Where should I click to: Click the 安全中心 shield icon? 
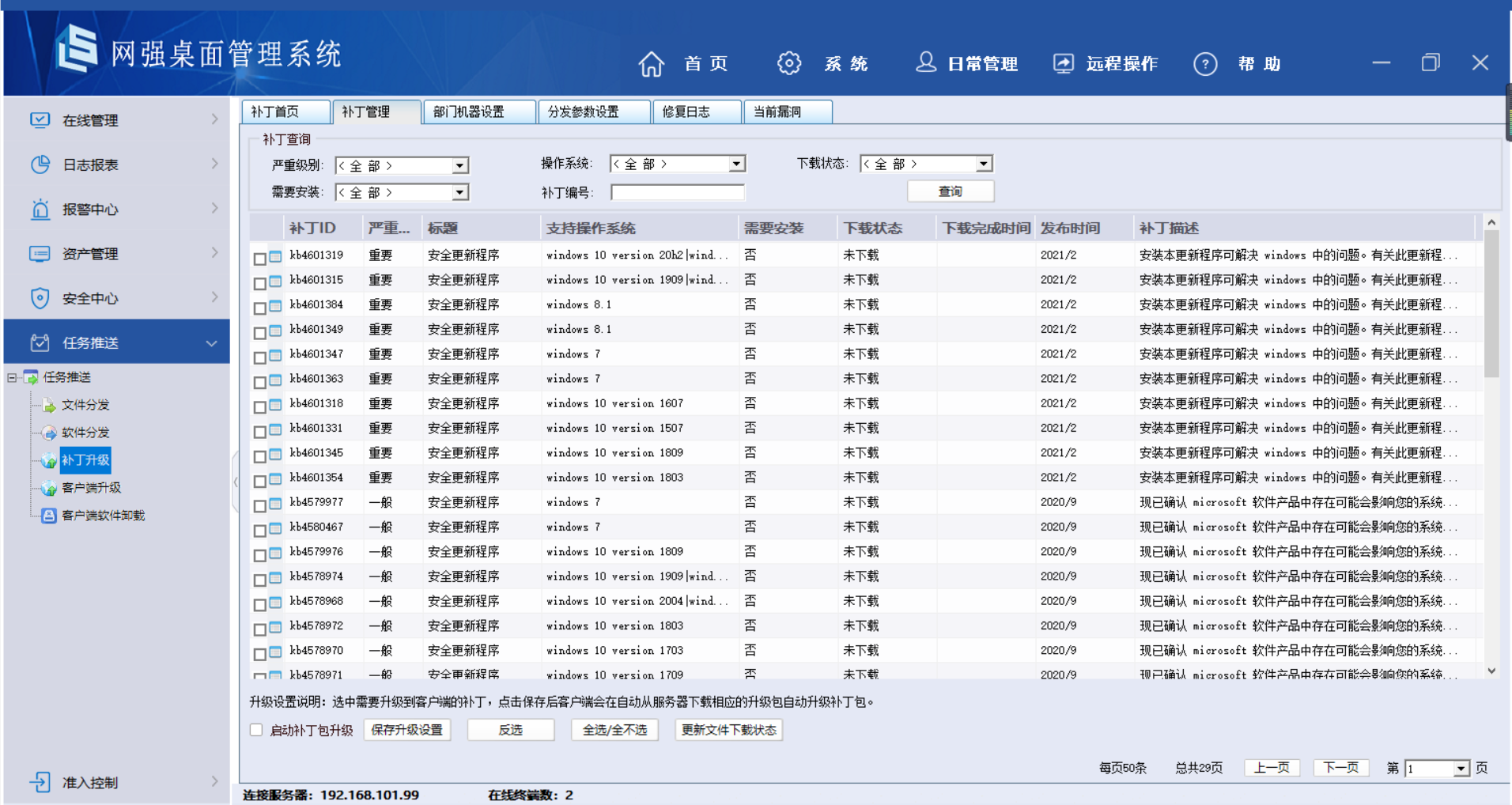coord(40,298)
